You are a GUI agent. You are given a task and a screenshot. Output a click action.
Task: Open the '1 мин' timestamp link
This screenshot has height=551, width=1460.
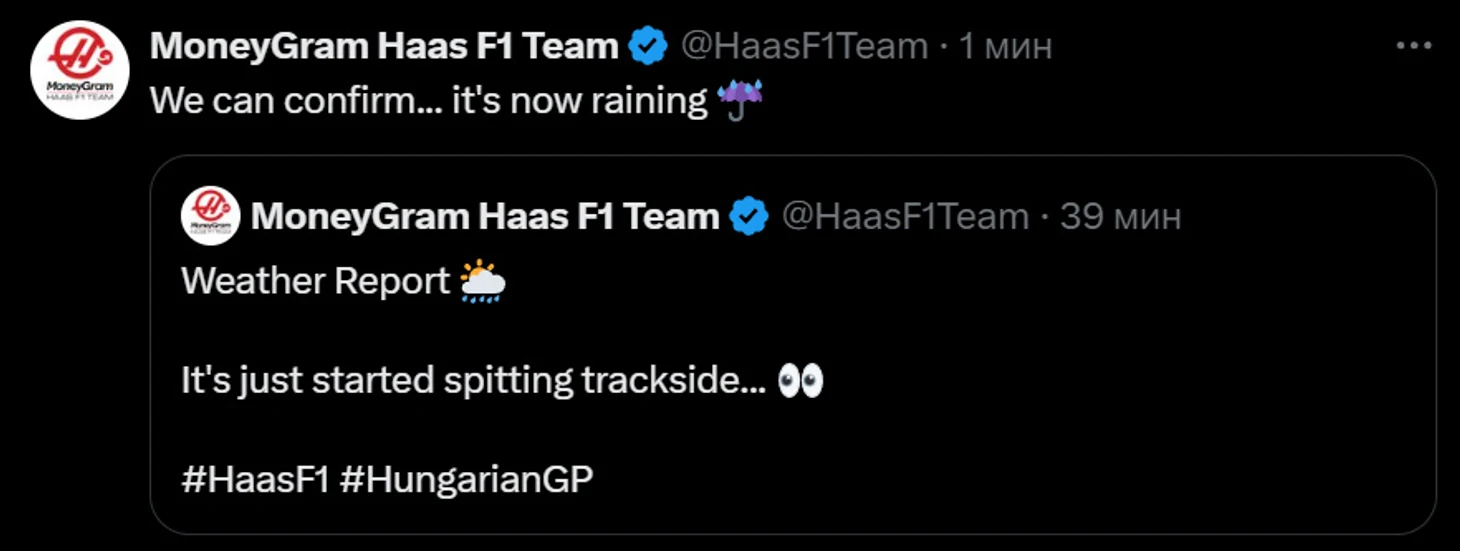1005,46
